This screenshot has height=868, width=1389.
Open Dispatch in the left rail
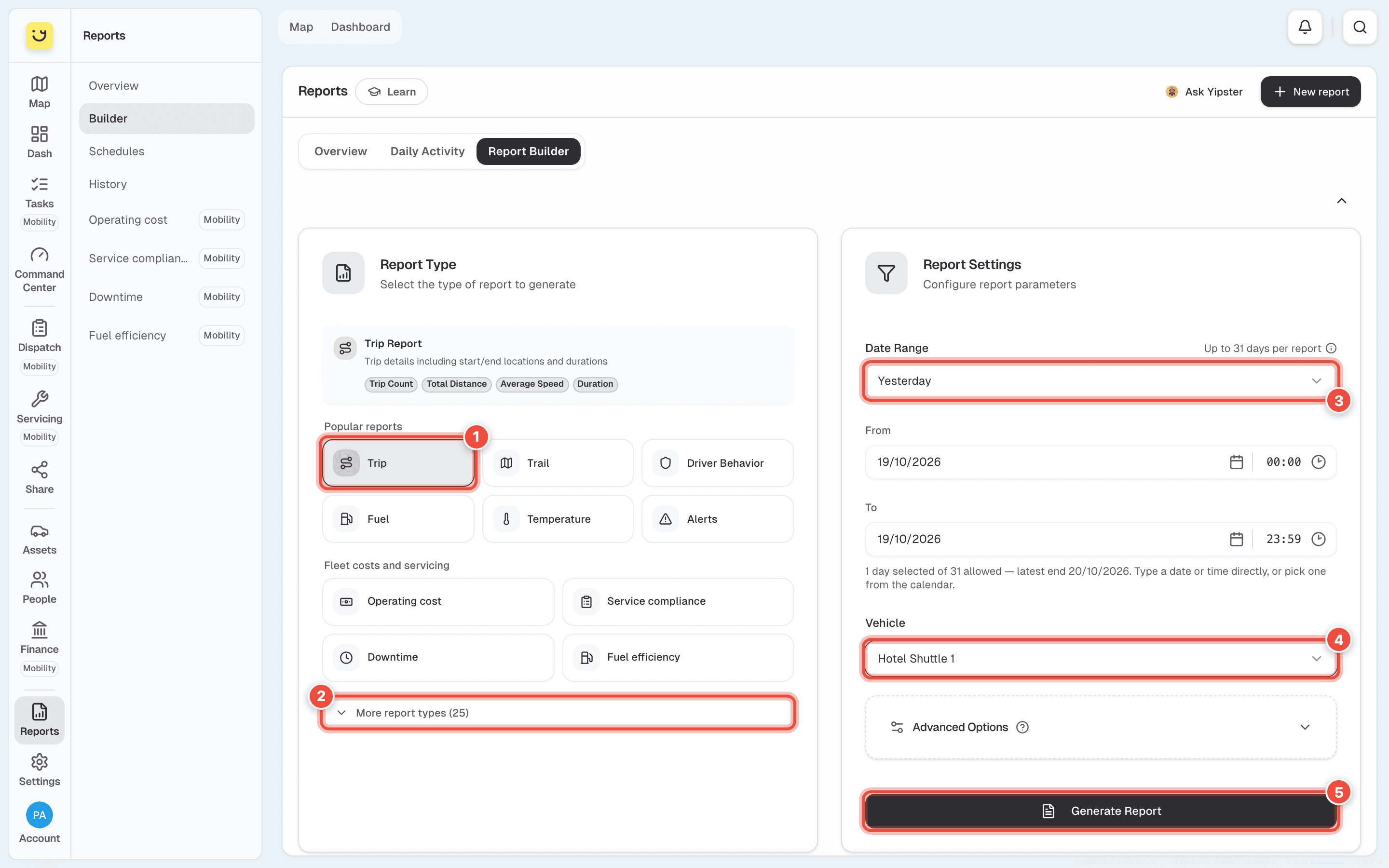(39, 346)
